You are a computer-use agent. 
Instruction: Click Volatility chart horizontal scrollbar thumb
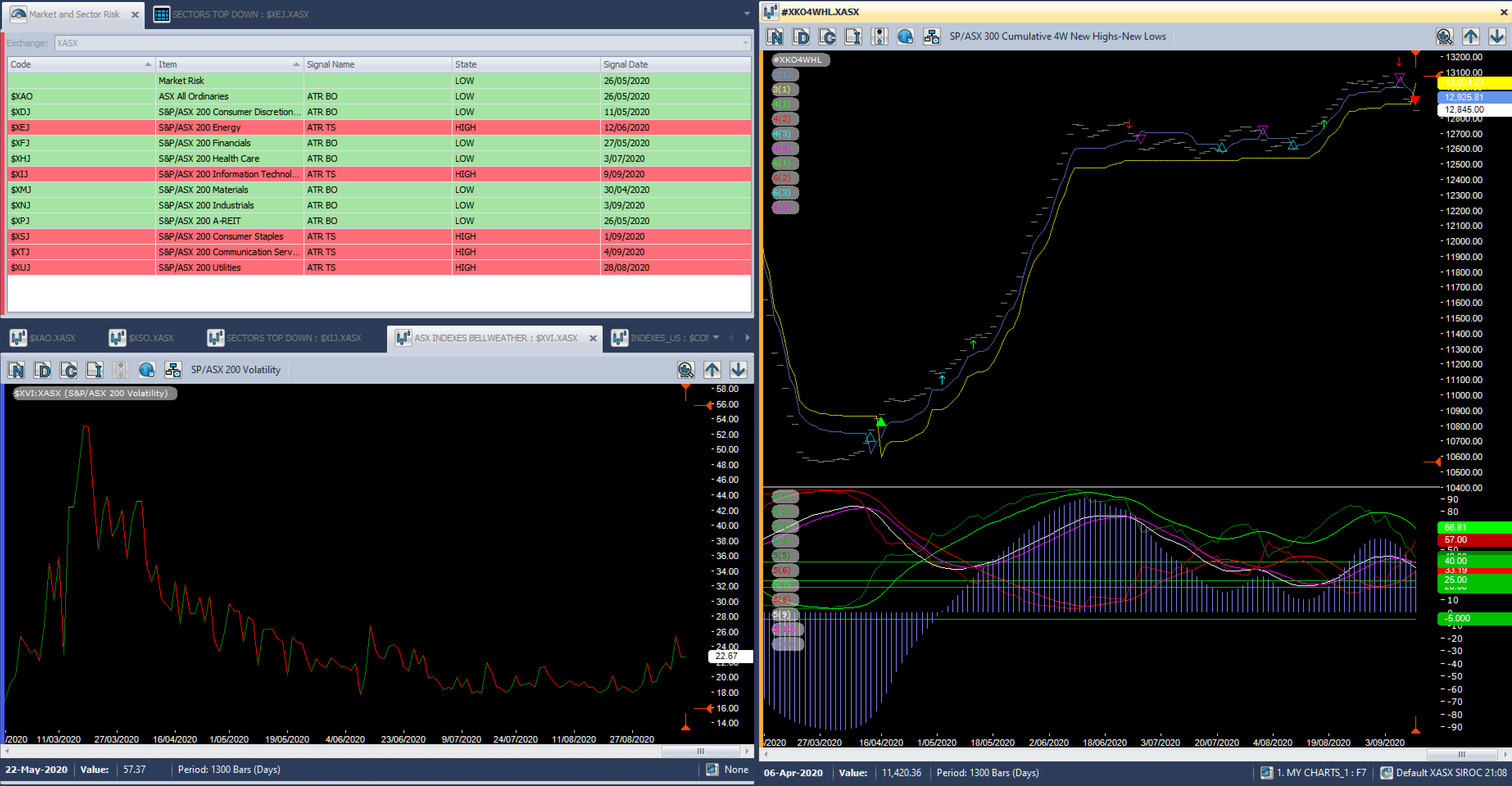[700, 751]
